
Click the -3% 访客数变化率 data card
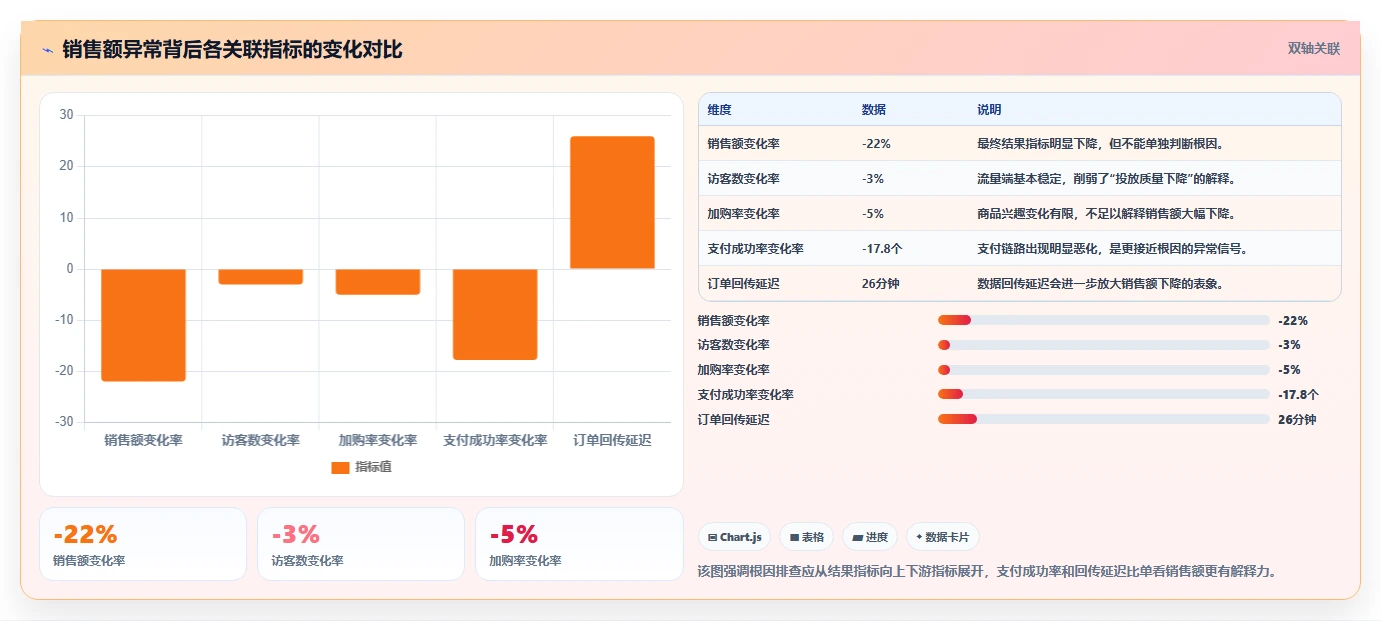(x=361, y=544)
